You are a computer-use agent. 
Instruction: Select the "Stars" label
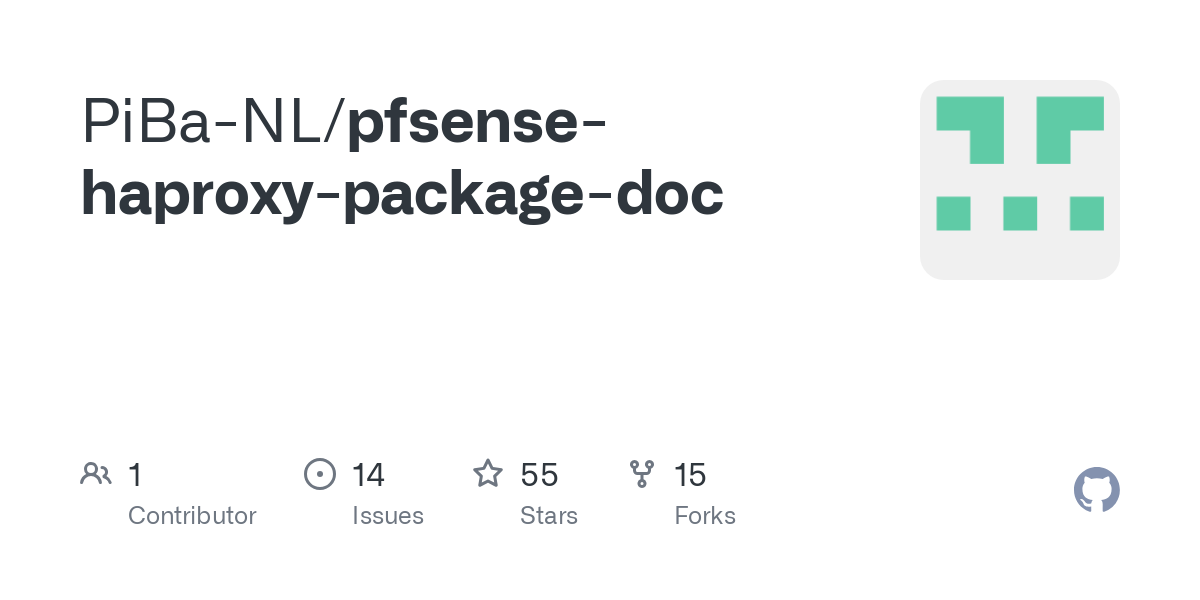click(549, 516)
